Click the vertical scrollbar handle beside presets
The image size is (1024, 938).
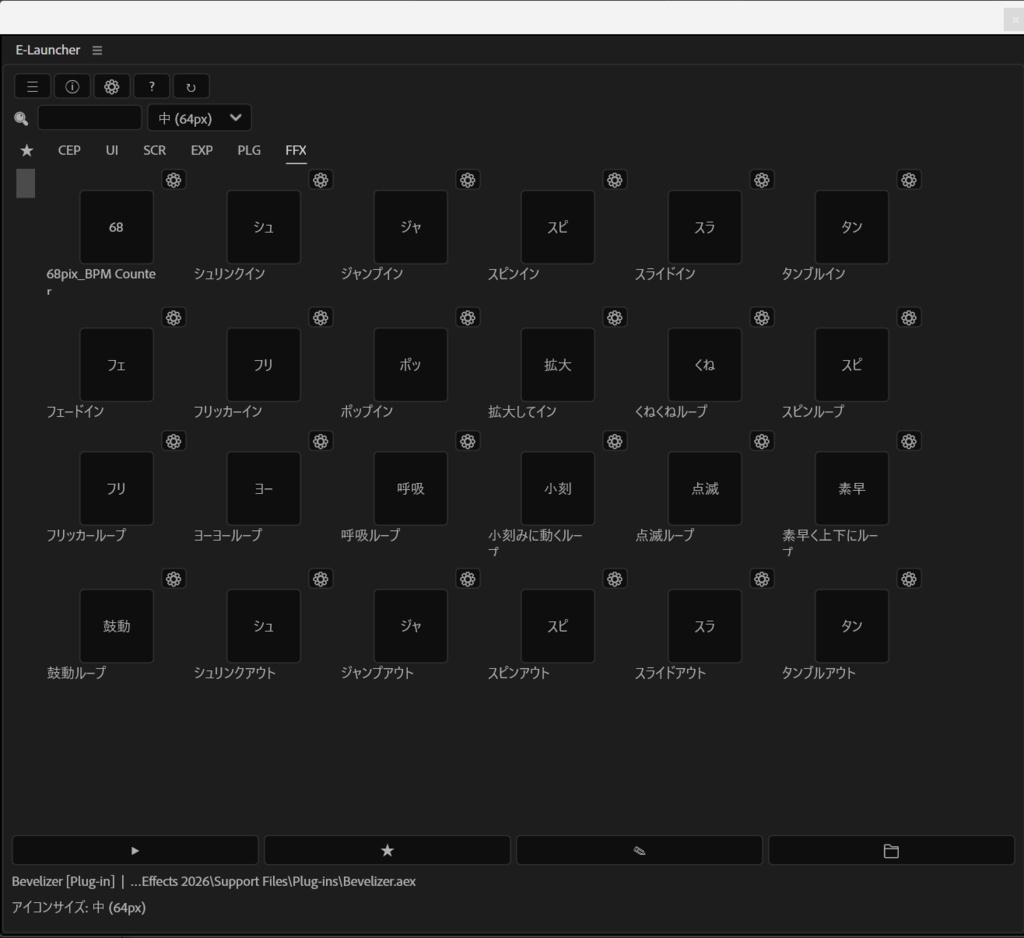tap(25, 184)
